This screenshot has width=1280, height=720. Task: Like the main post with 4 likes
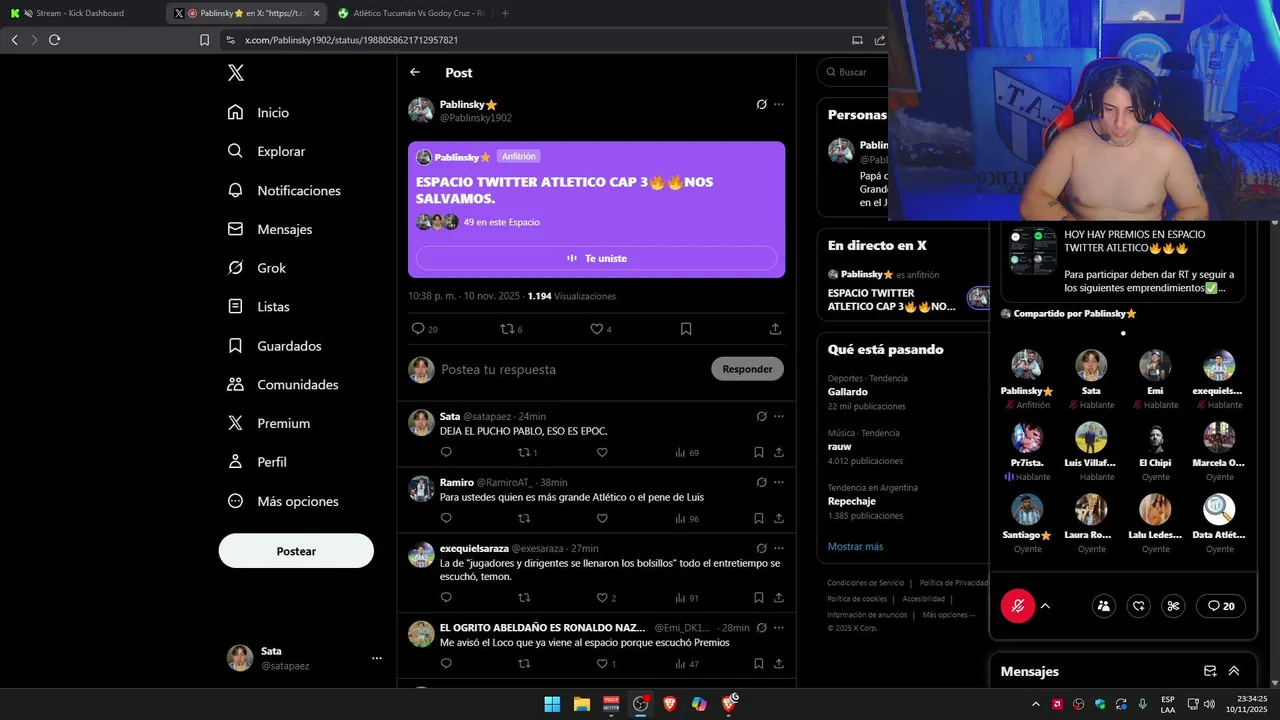[600, 329]
